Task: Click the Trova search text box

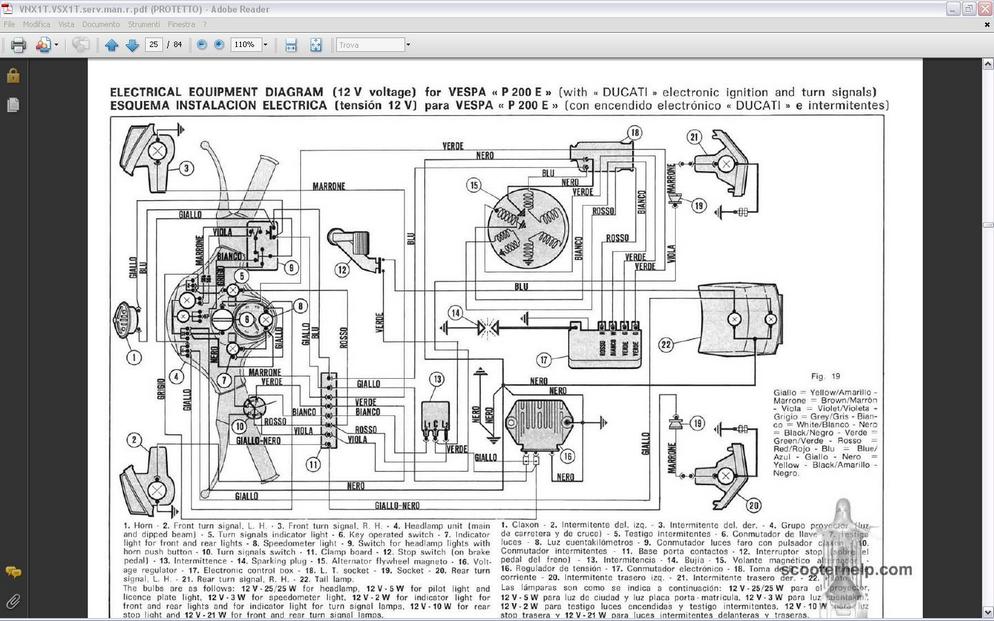Action: tap(367, 45)
